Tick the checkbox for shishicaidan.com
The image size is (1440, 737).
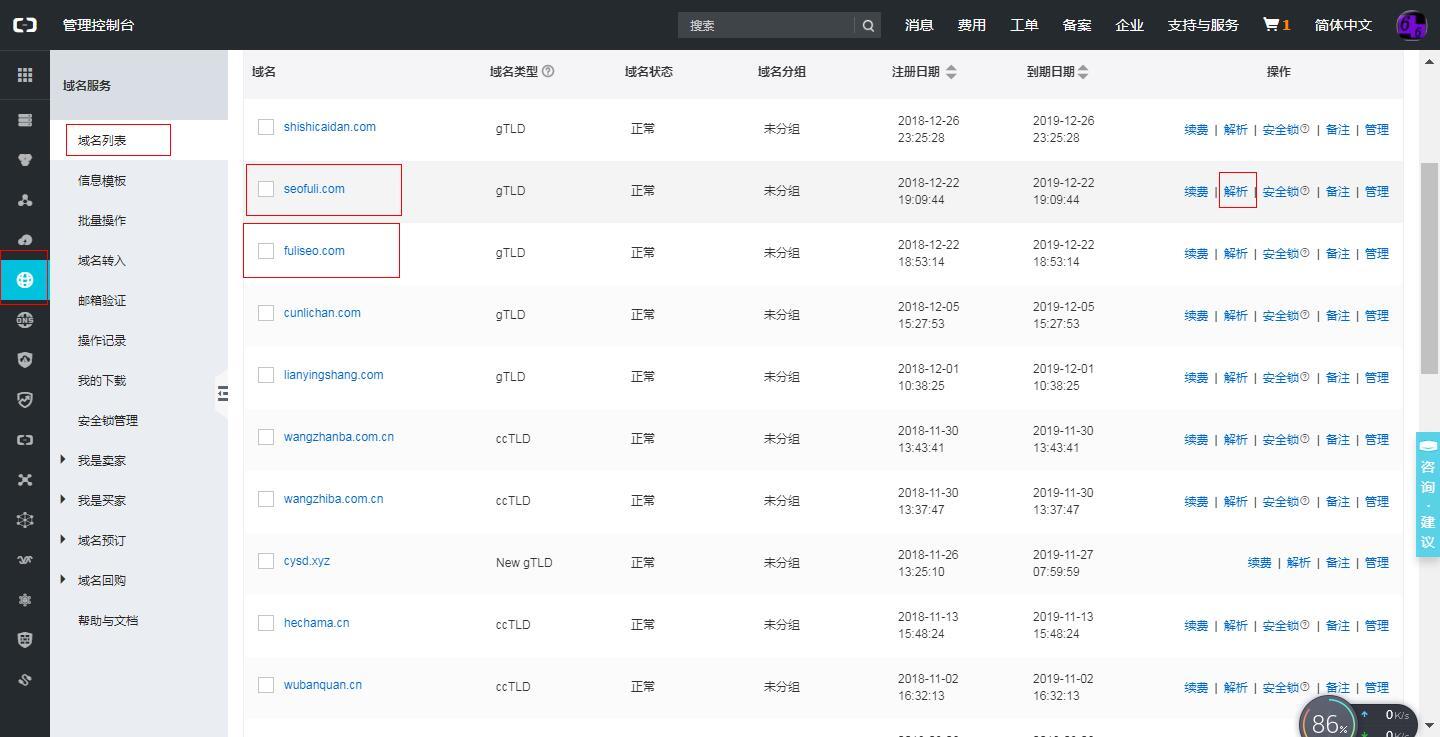coord(266,127)
